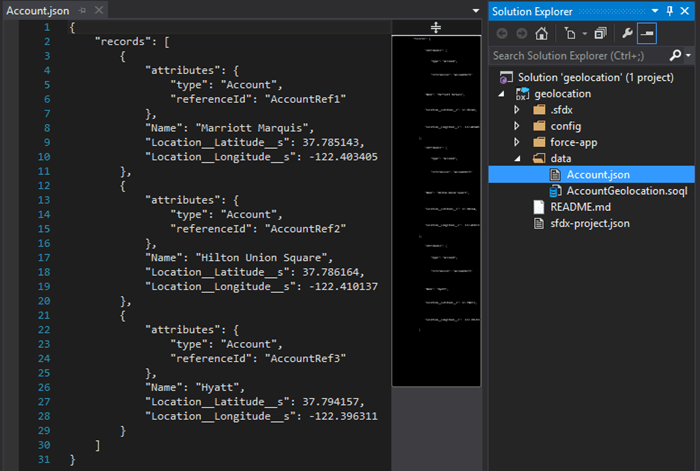The width and height of the screenshot is (700, 471).
Task: Click "AccountRef2" value on line 15
Action: 305,229
